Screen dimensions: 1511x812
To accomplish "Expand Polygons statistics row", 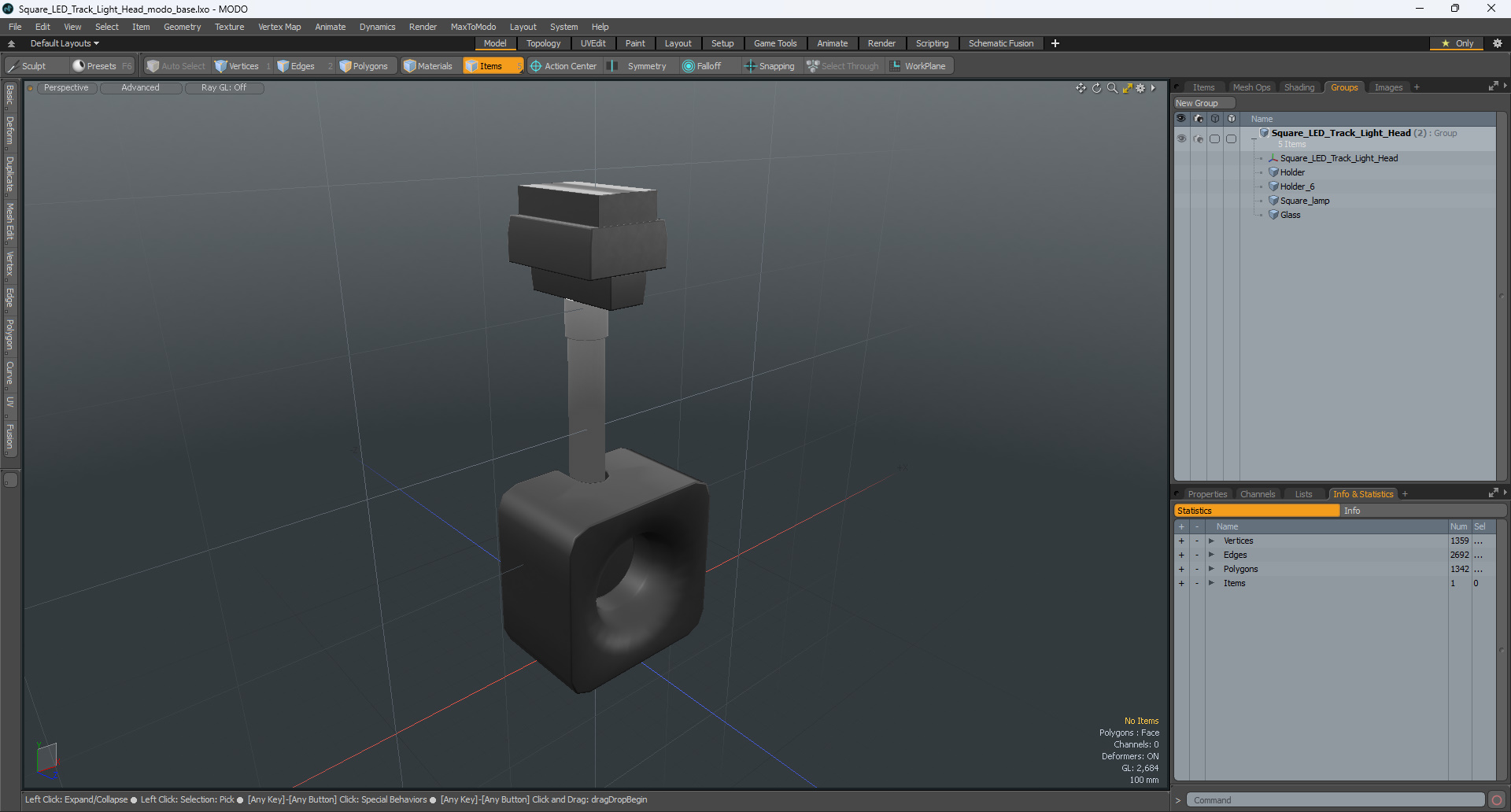I will coord(1211,569).
